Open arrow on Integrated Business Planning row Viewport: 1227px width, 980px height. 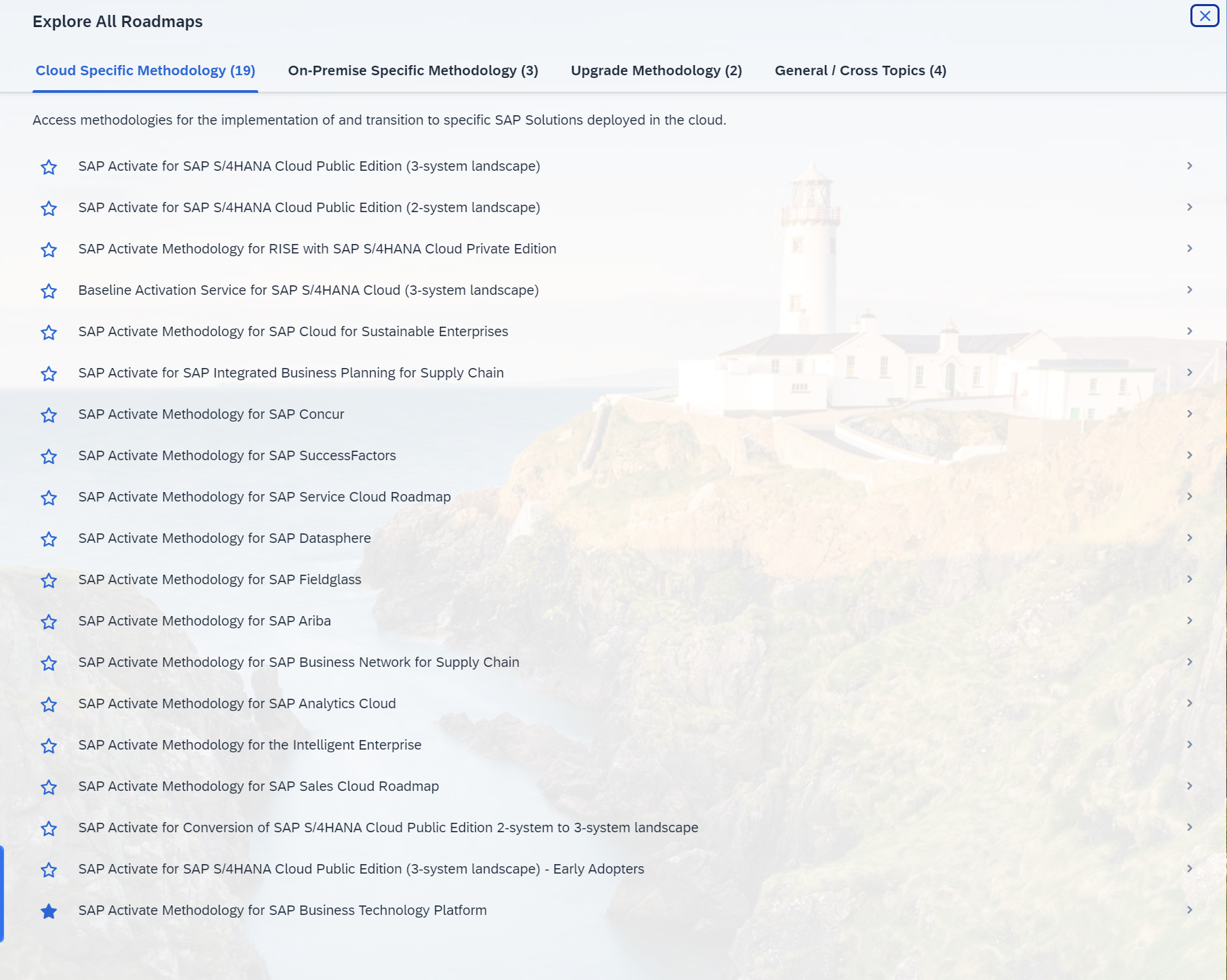[x=1190, y=372]
